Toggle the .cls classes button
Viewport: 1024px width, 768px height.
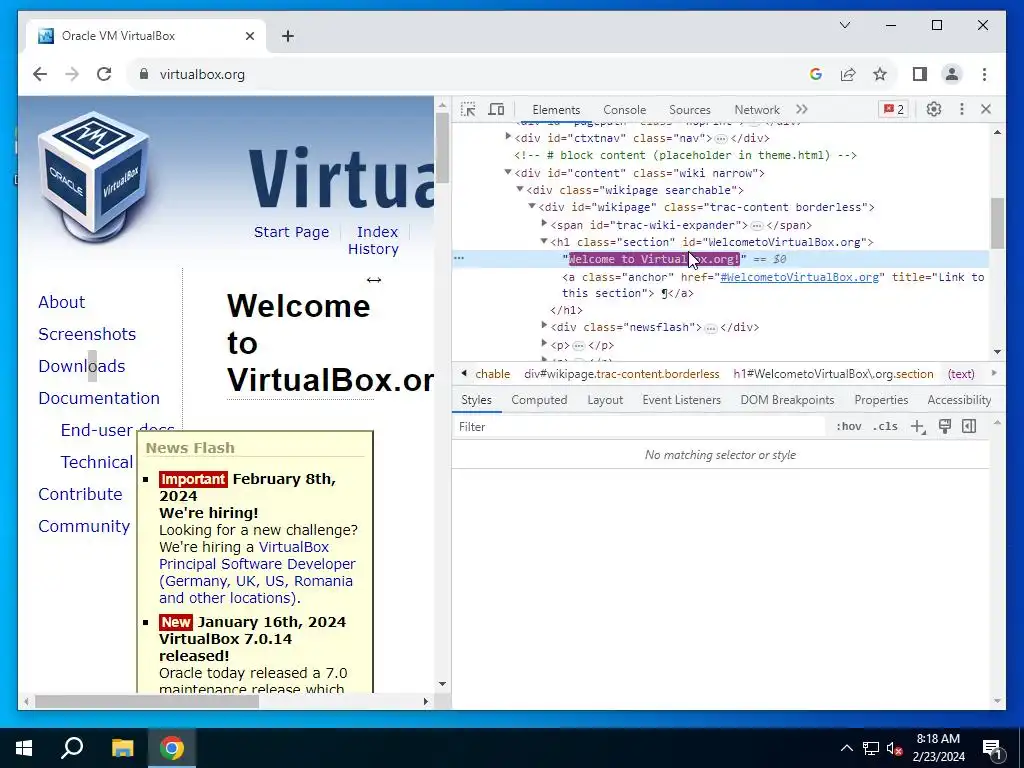[886, 426]
